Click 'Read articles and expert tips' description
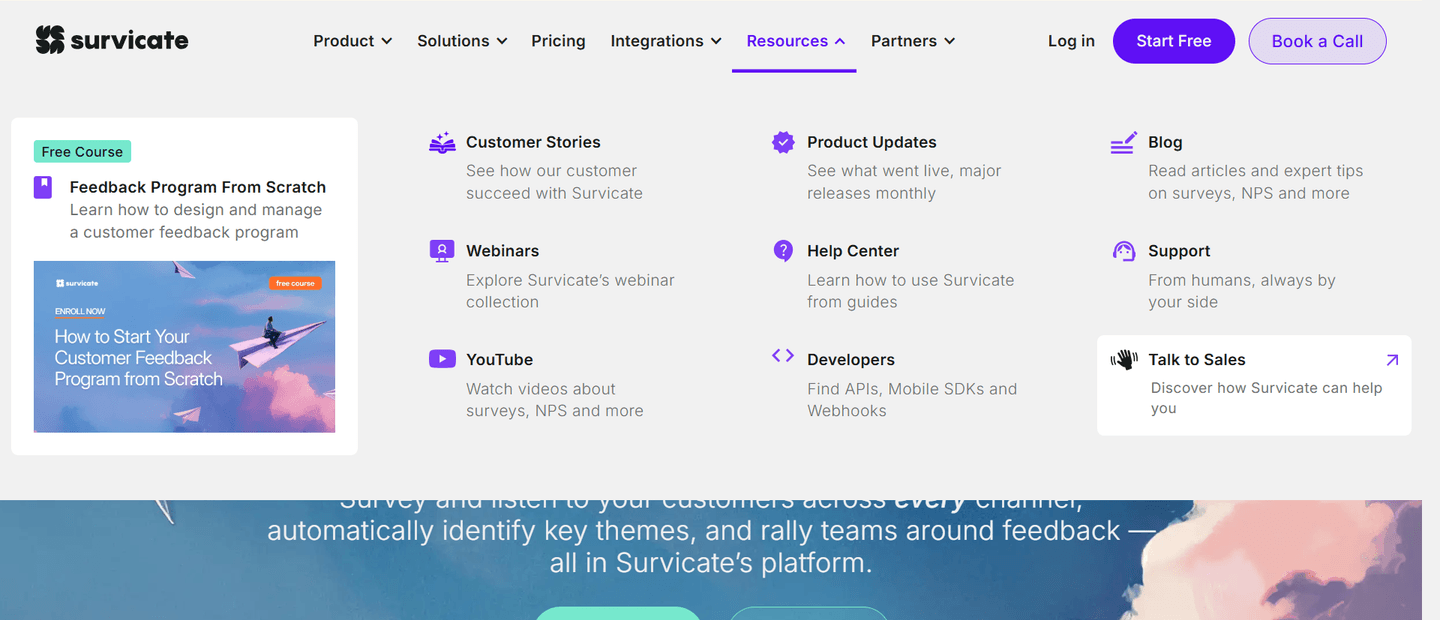The height and width of the screenshot is (620, 1440). click(x=1255, y=182)
